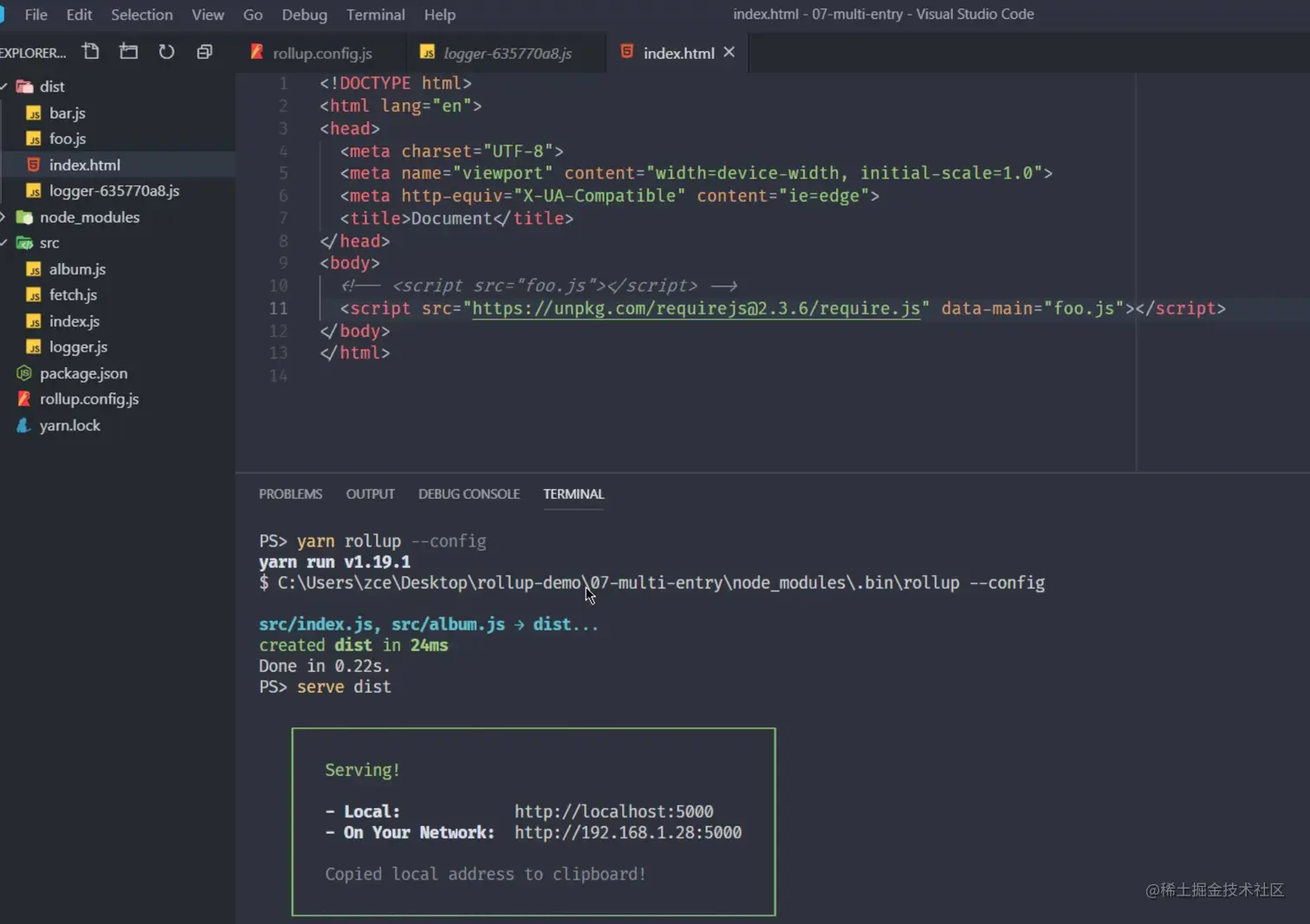The height and width of the screenshot is (924, 1310).
Task: Click the JS icon beside foo.js
Action: (34, 139)
